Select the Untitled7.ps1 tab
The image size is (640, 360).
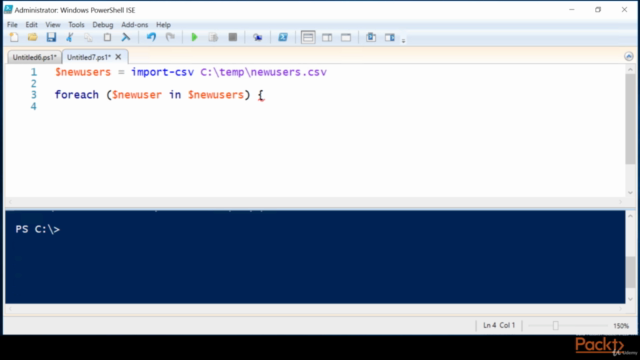tap(89, 57)
